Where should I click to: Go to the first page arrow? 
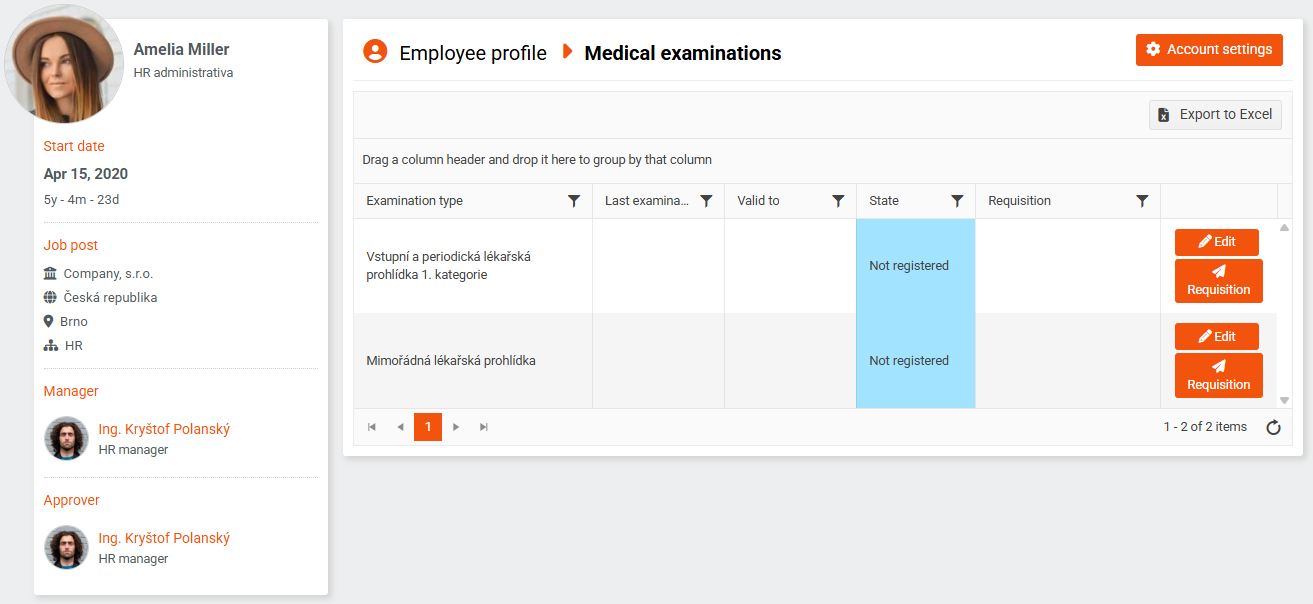(372, 427)
